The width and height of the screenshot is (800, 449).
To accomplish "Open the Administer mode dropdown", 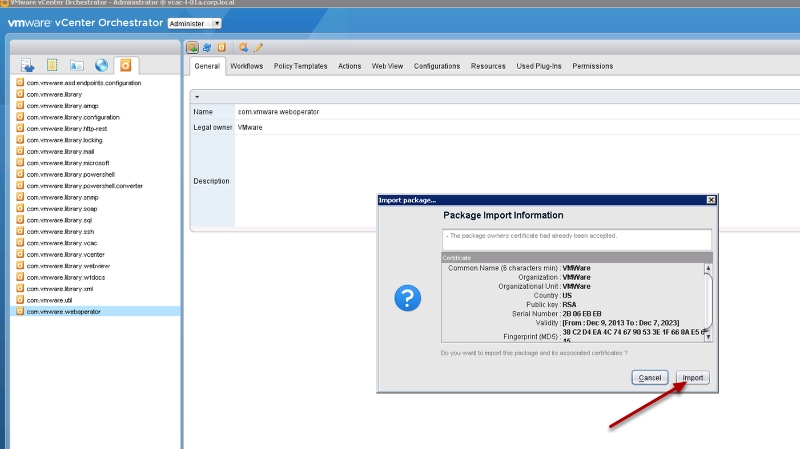I will coord(194,23).
